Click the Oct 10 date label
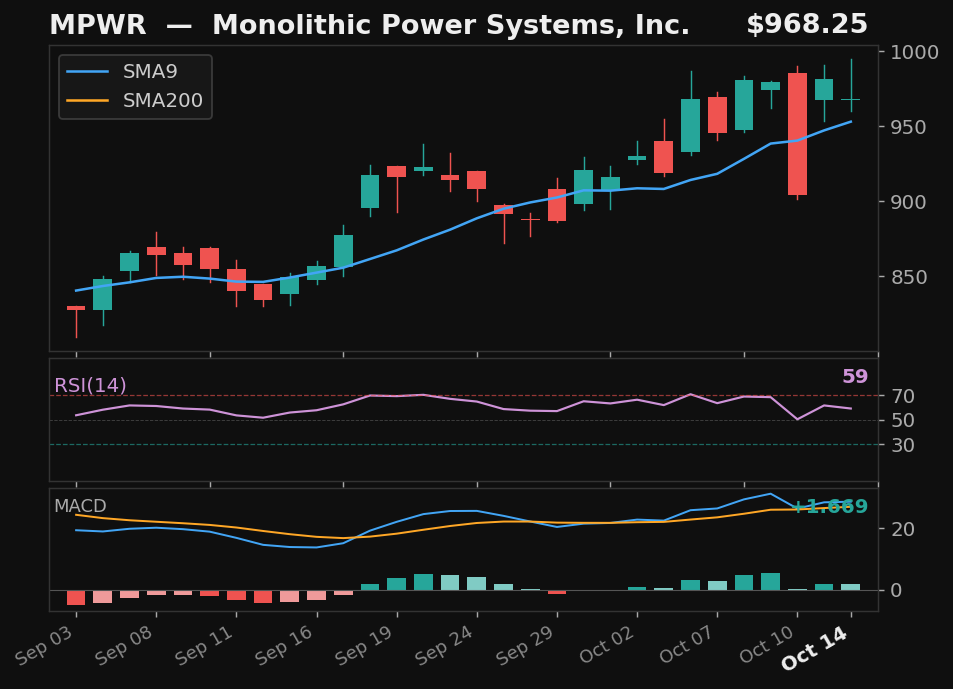The width and height of the screenshot is (953, 689). [x=768, y=644]
